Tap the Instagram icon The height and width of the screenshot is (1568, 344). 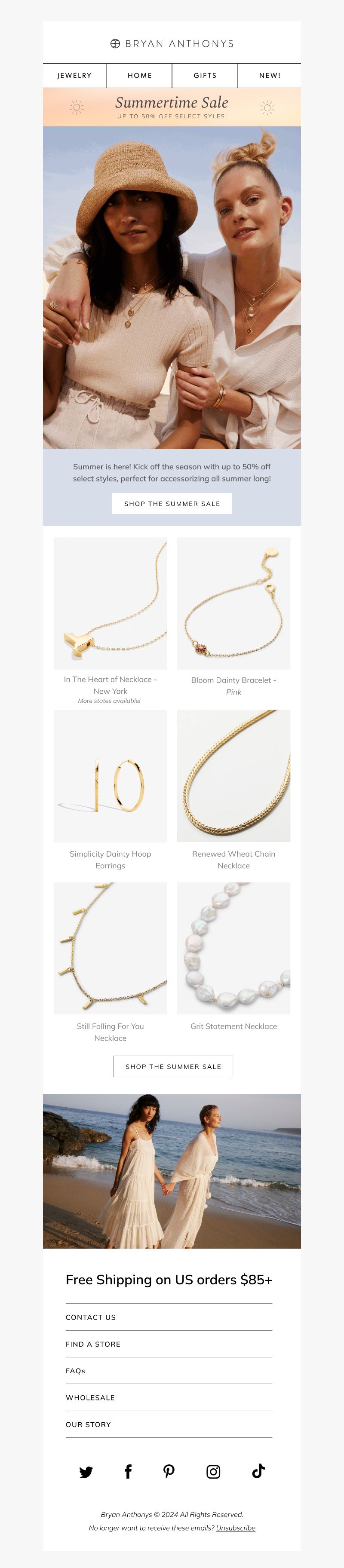[213, 1472]
